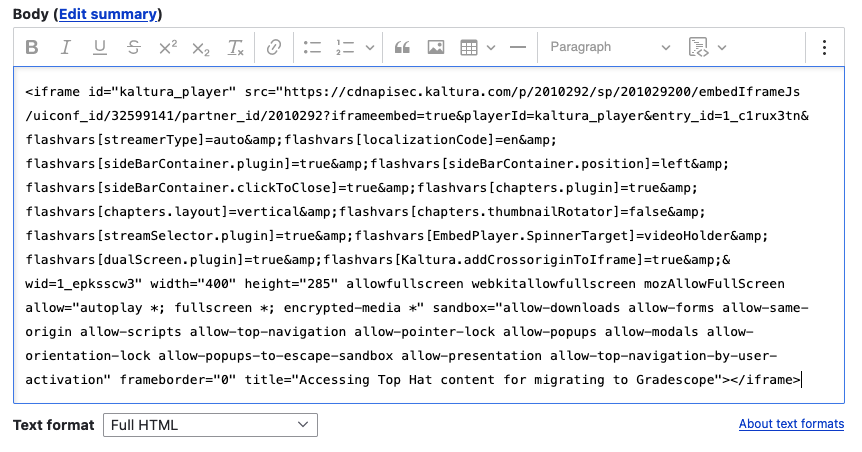Insert a link
The image size is (862, 452).
pos(274,47)
